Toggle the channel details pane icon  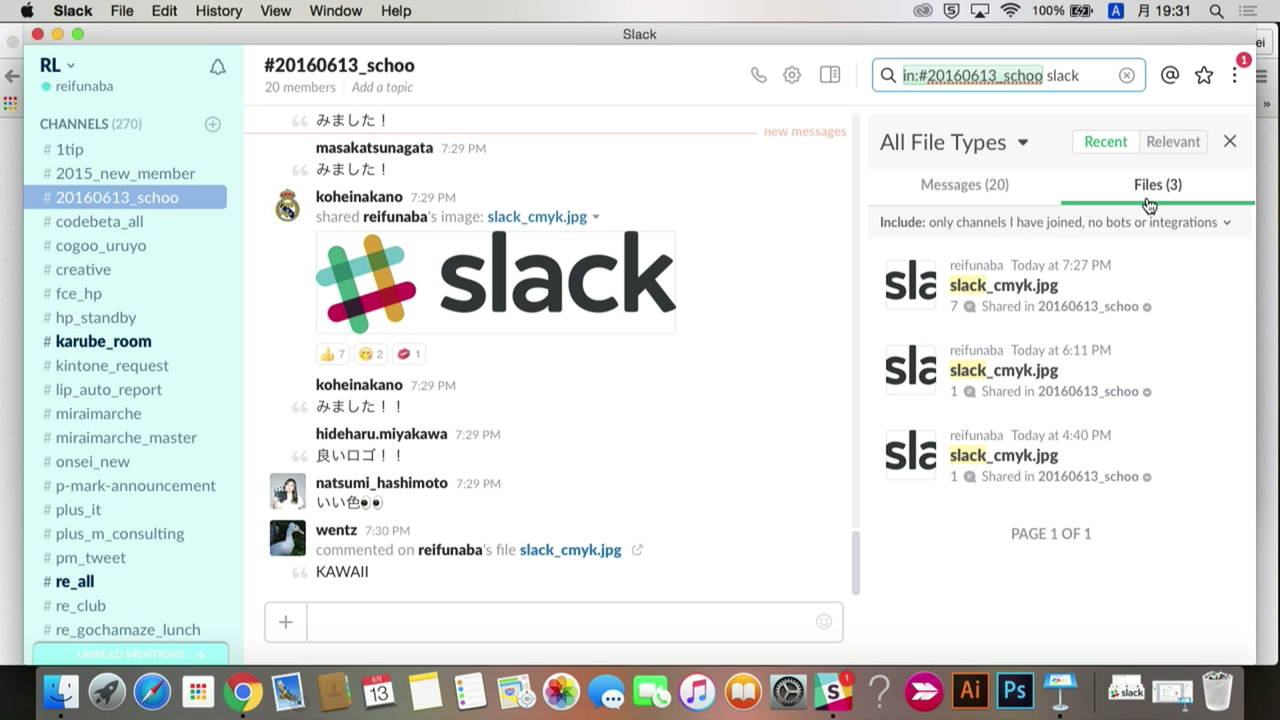click(830, 75)
